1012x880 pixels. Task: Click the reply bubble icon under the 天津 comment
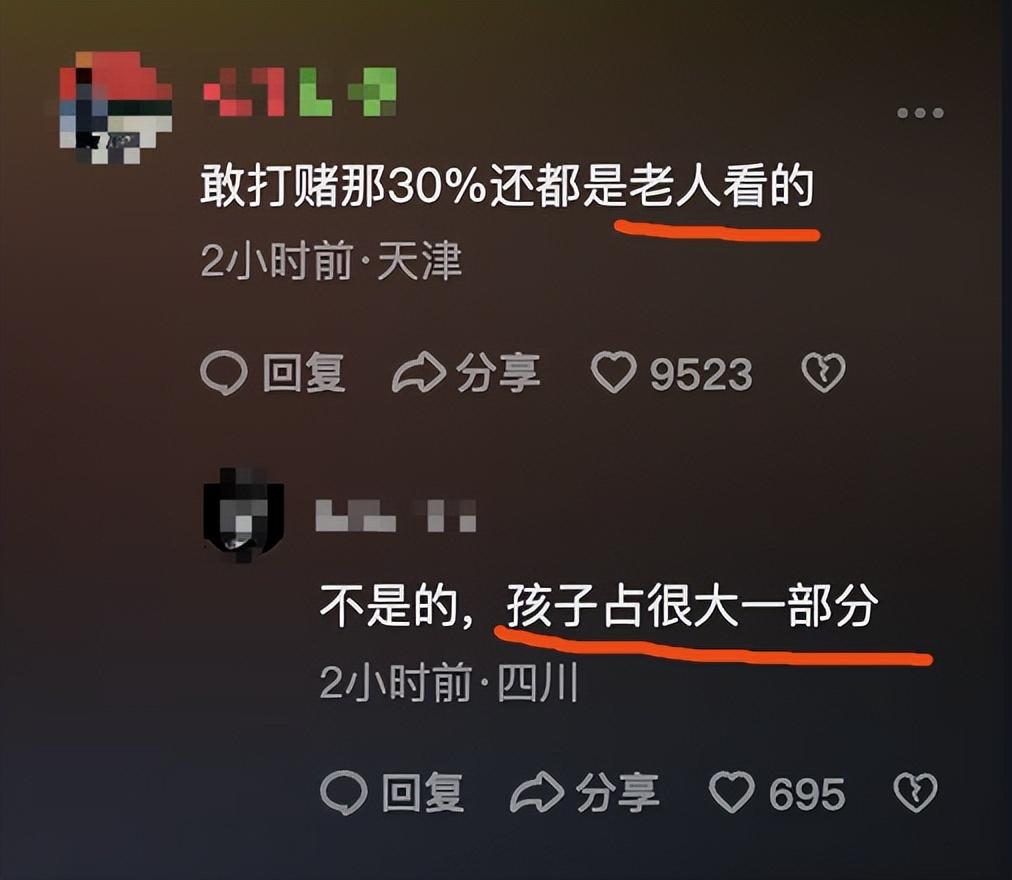(223, 373)
